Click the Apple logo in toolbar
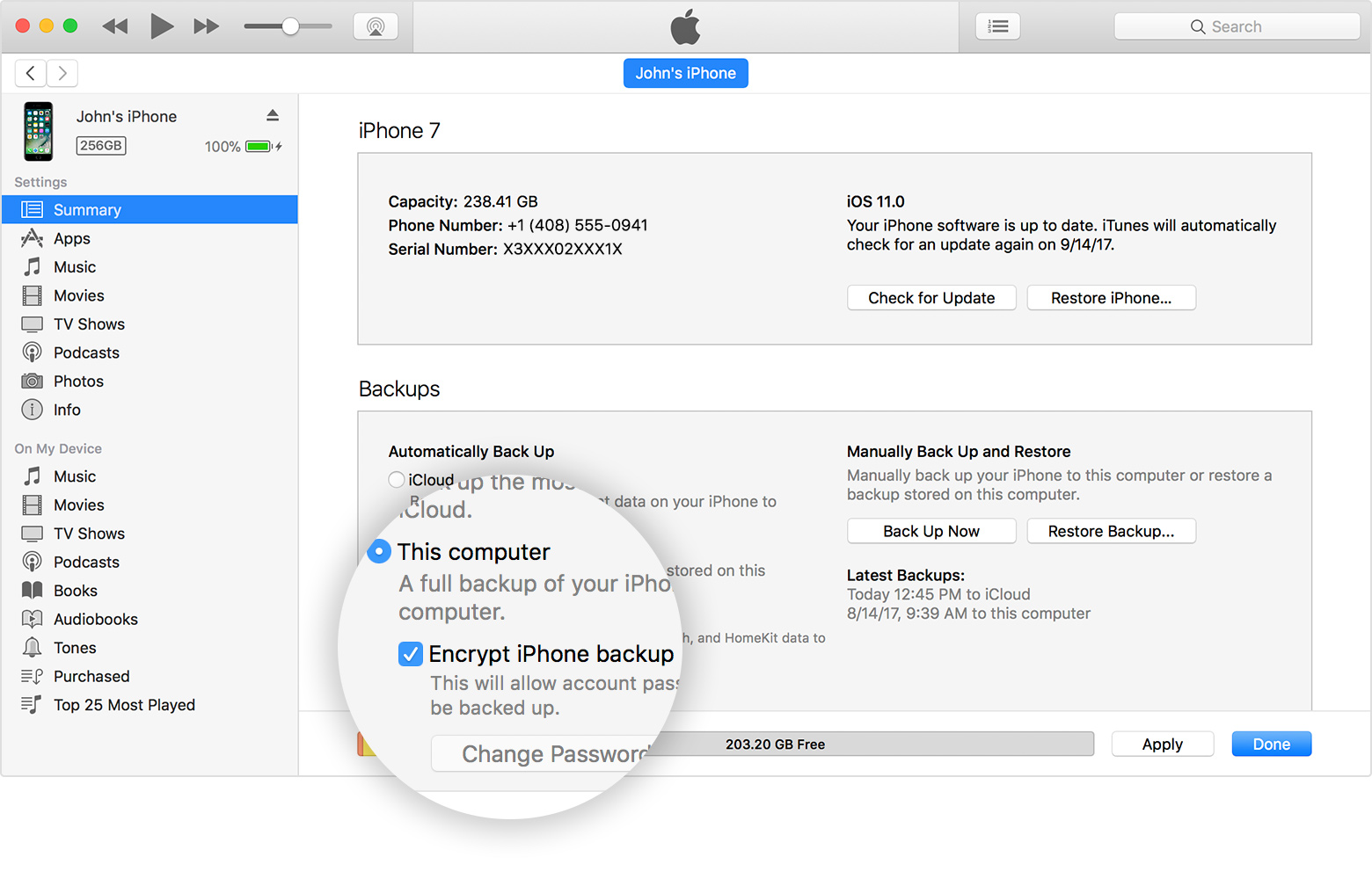The height and width of the screenshot is (879, 1372). [686, 26]
